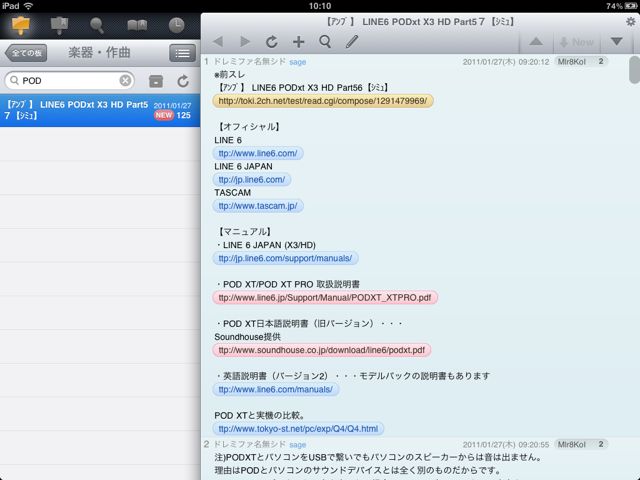Screen dimensions: 640x480
Task: Open the archive box icon
Action: (x=156, y=81)
